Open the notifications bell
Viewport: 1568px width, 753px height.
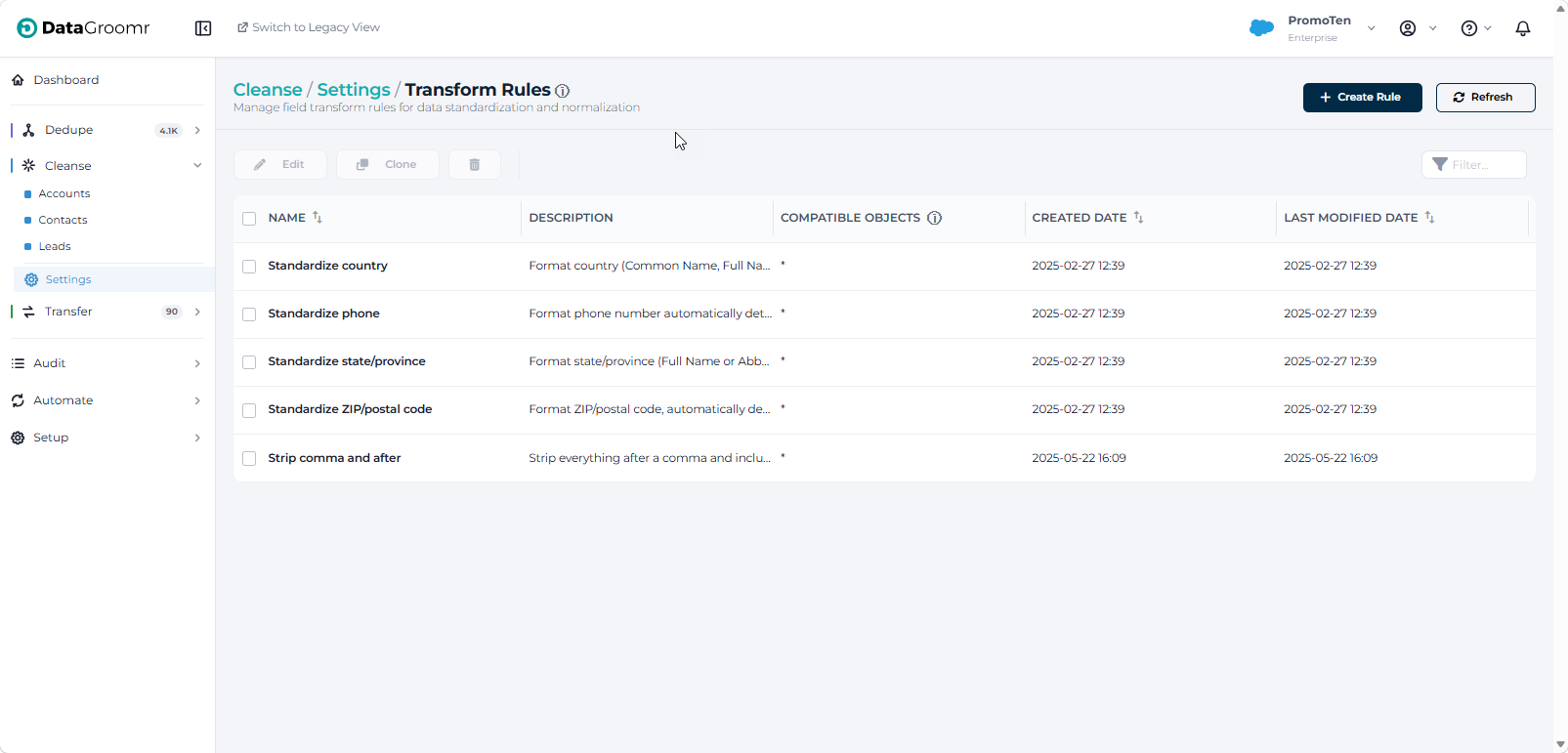coord(1522,28)
